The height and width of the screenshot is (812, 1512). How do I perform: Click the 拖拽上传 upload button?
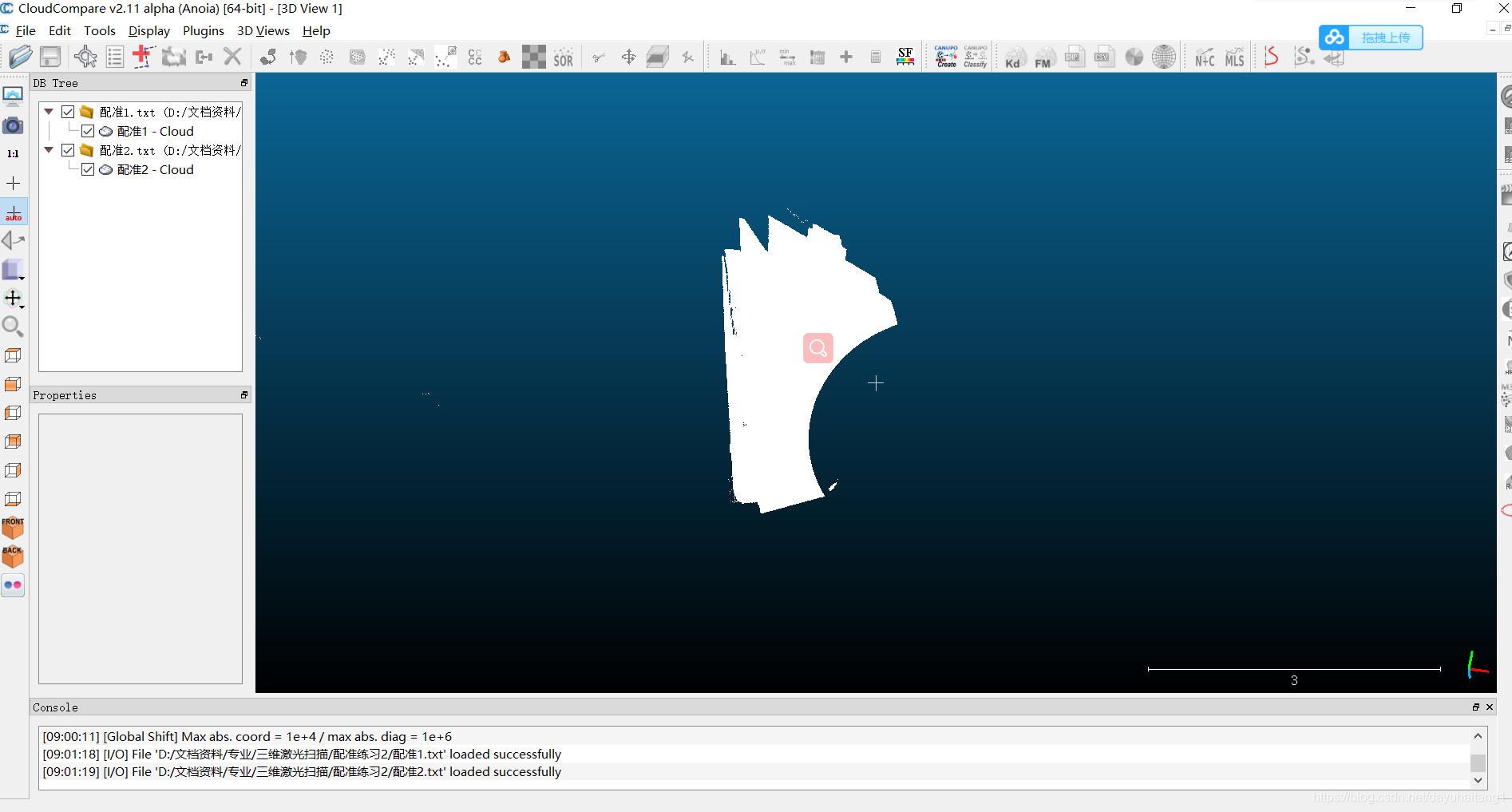pyautogui.click(x=1371, y=38)
